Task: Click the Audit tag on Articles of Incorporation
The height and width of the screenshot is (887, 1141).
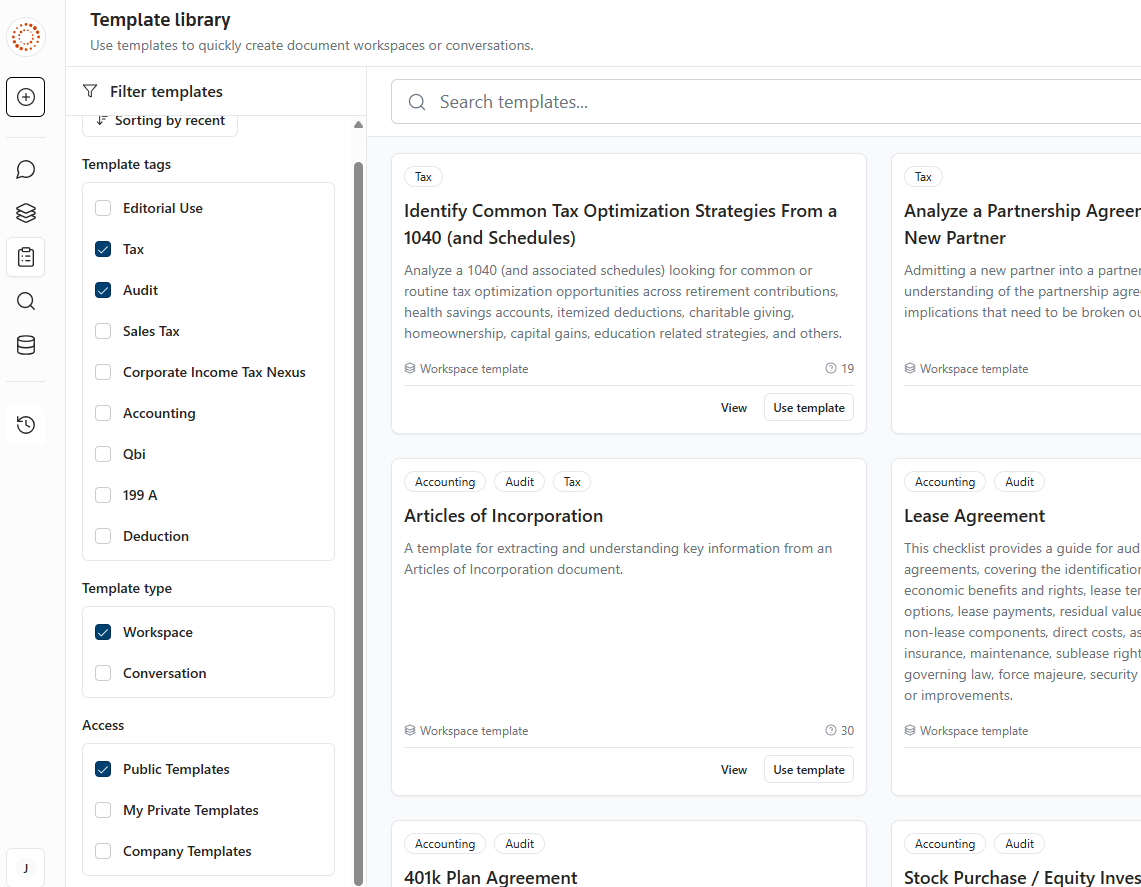Action: pos(519,482)
